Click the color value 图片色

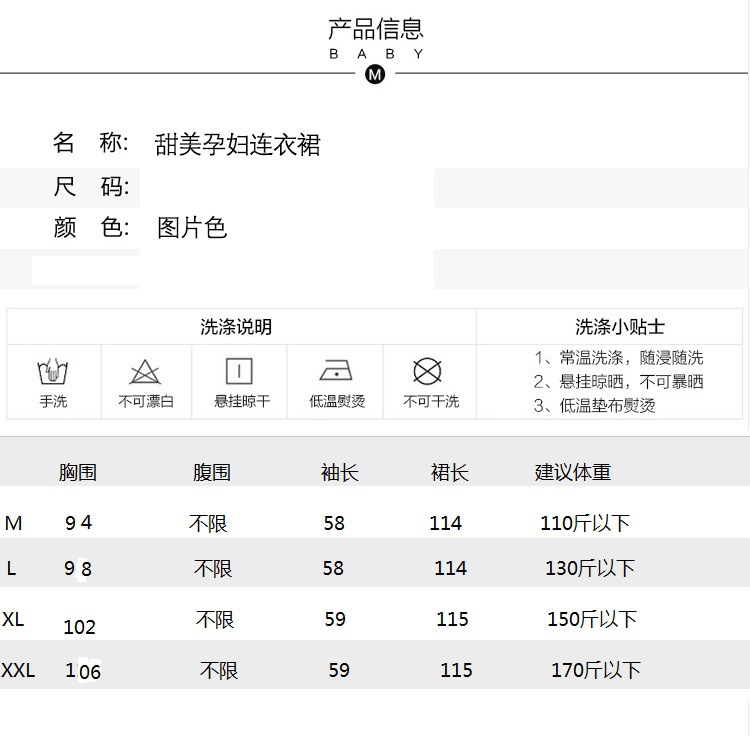click(x=192, y=228)
